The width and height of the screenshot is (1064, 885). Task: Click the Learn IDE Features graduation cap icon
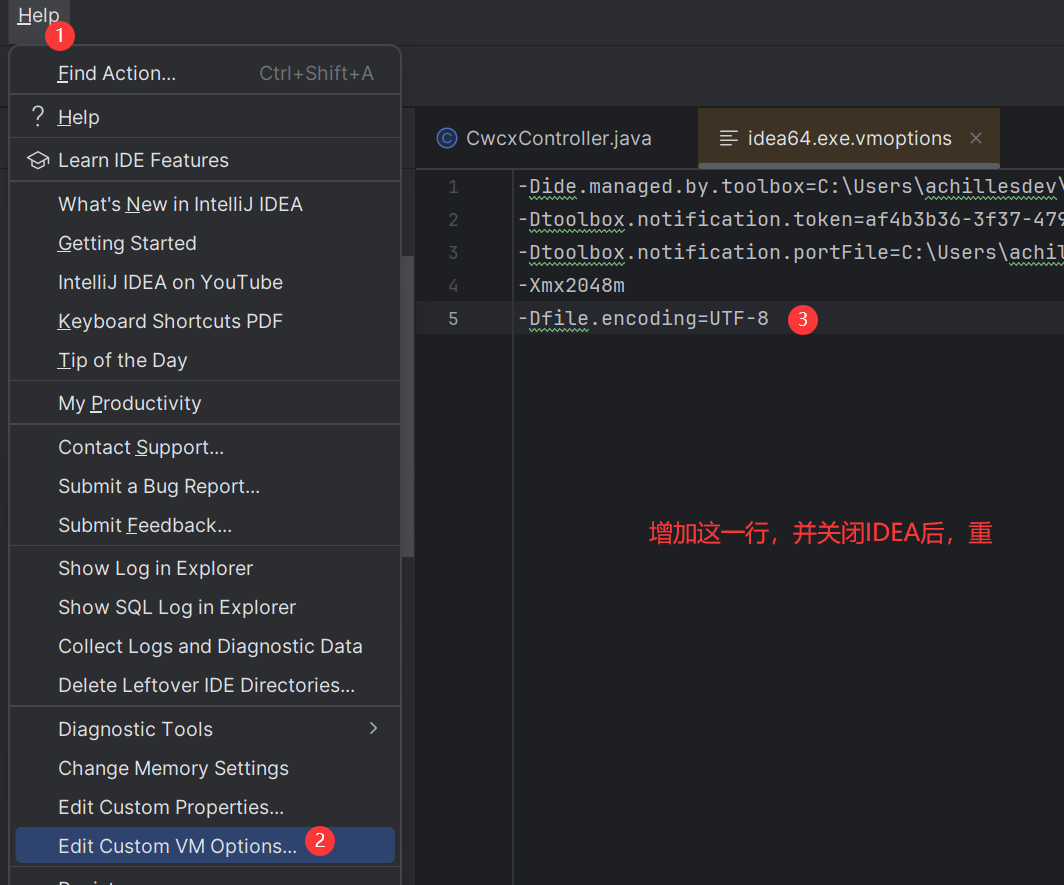point(38,160)
